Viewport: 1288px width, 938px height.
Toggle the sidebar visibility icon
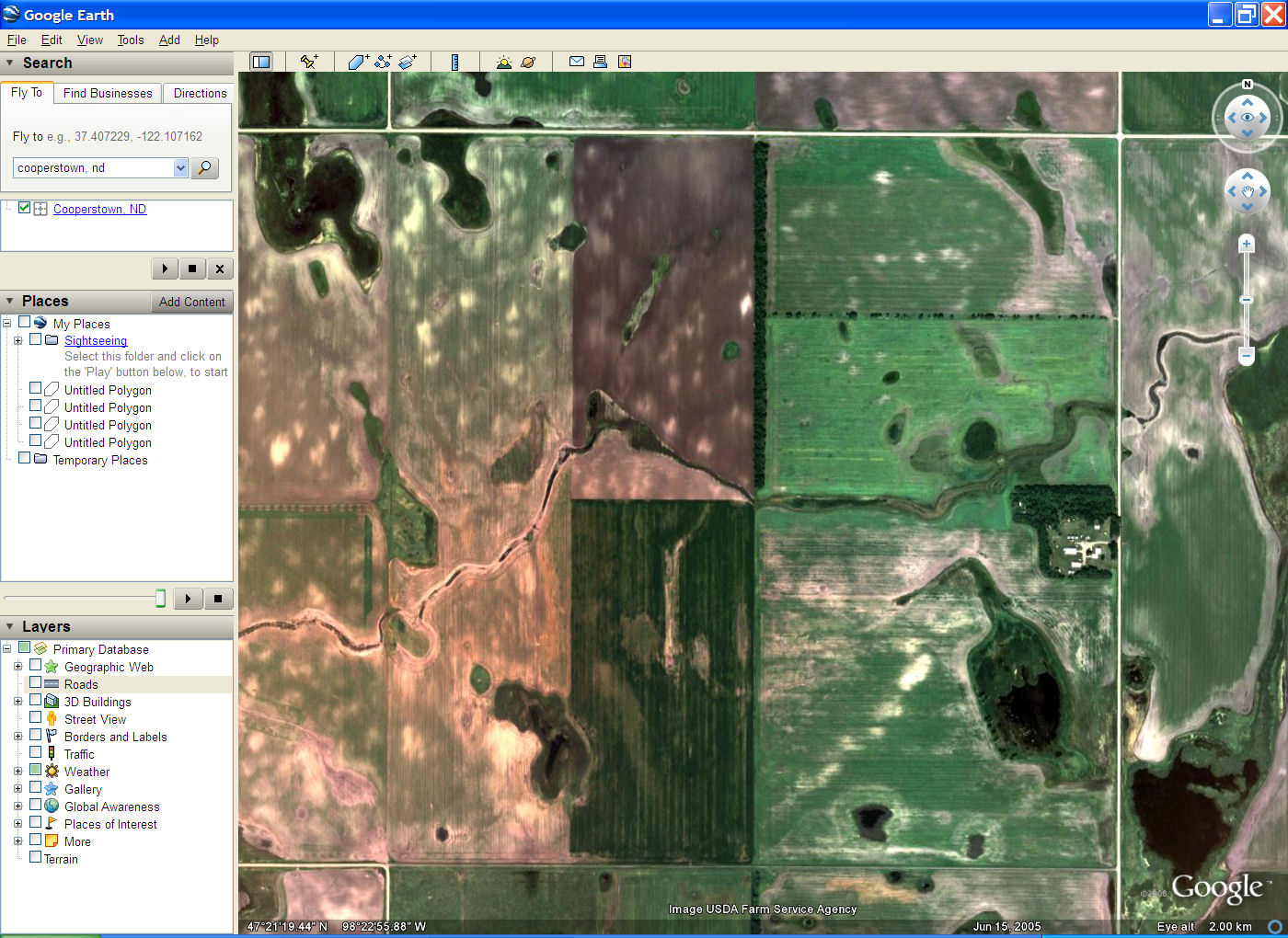(x=261, y=62)
